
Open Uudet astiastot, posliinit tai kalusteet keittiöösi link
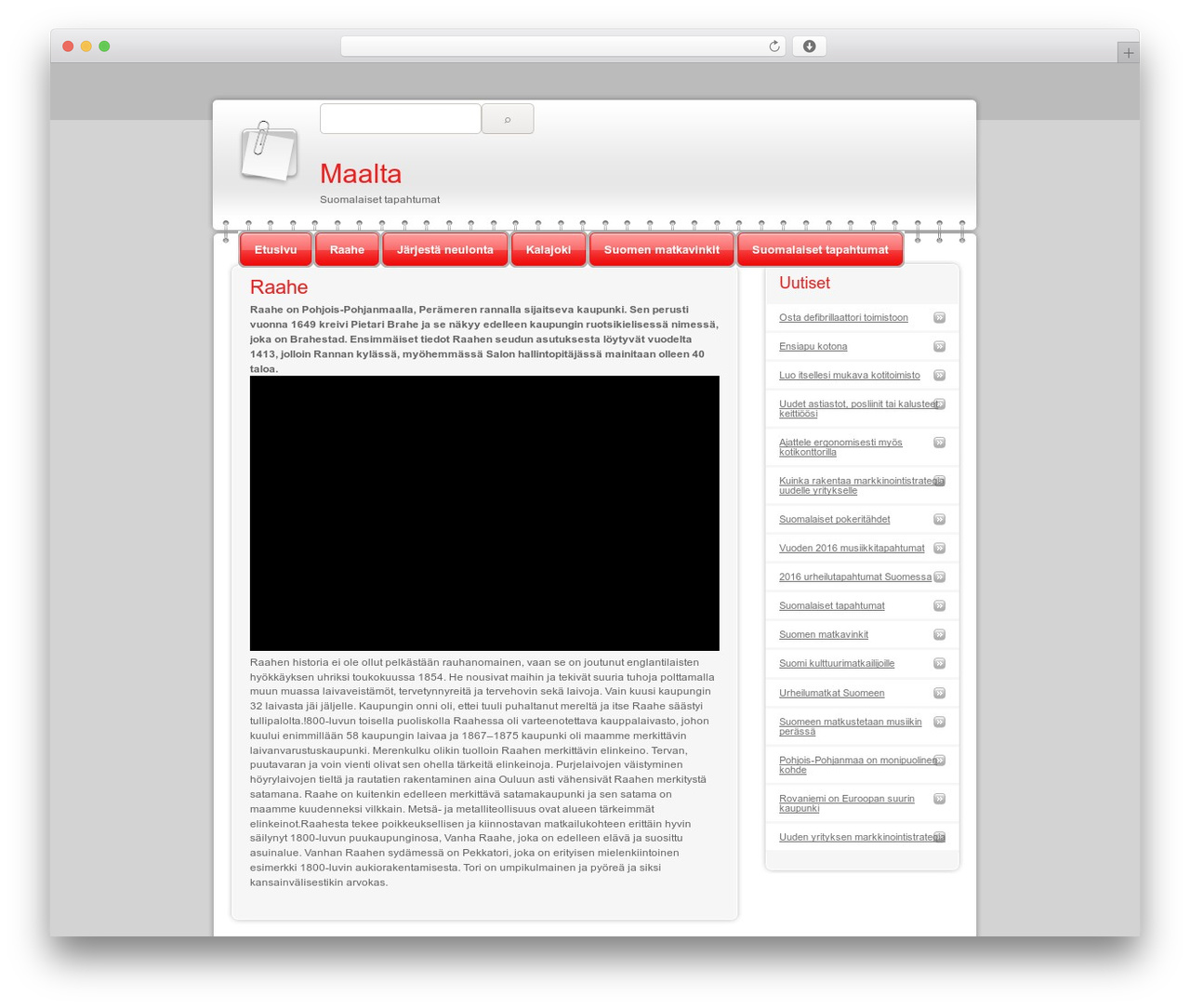[858, 408]
